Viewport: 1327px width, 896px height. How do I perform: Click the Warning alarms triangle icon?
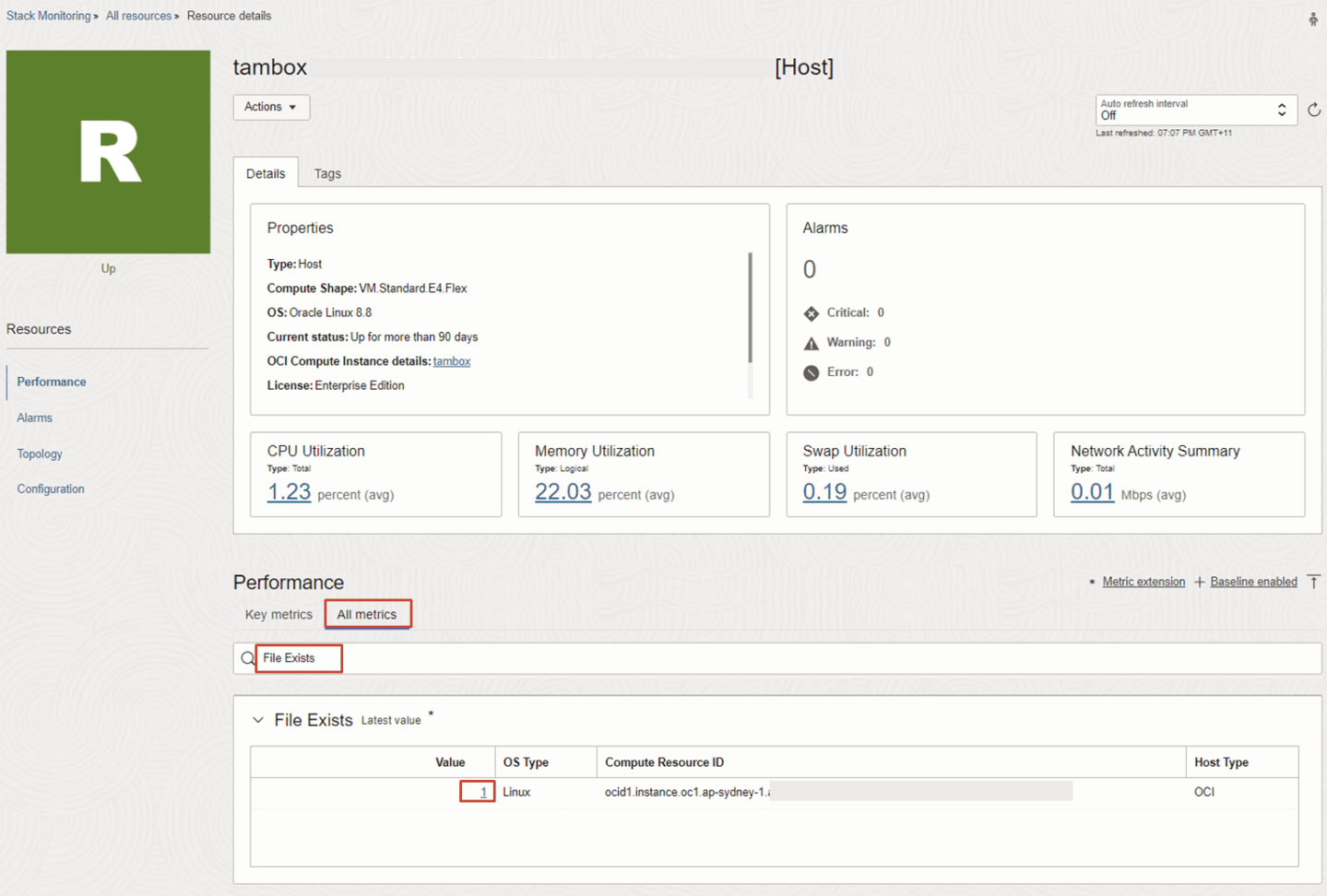click(x=812, y=342)
